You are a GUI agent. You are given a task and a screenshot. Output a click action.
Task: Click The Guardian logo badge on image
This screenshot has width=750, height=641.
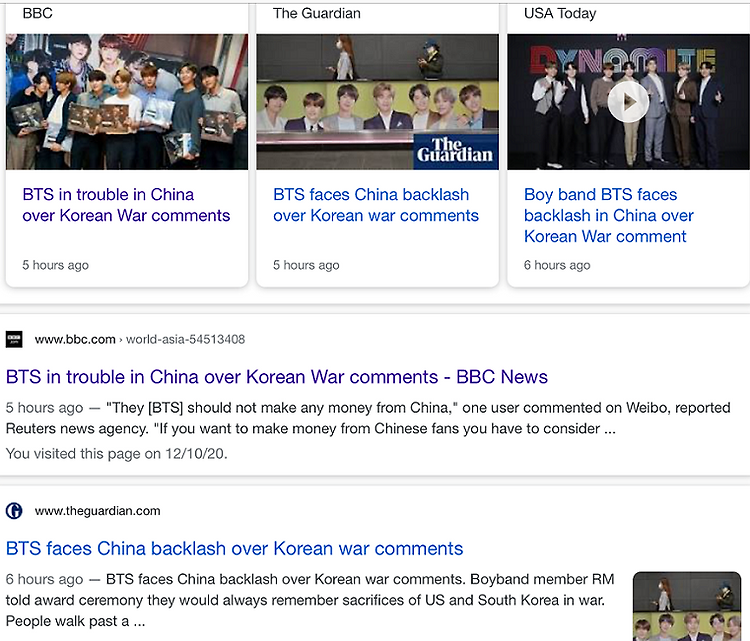[x=455, y=151]
